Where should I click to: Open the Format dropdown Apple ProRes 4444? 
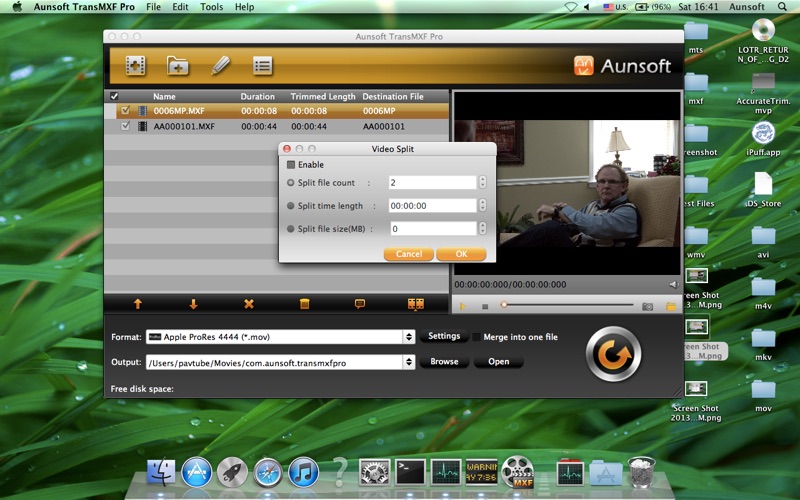[x=281, y=337]
